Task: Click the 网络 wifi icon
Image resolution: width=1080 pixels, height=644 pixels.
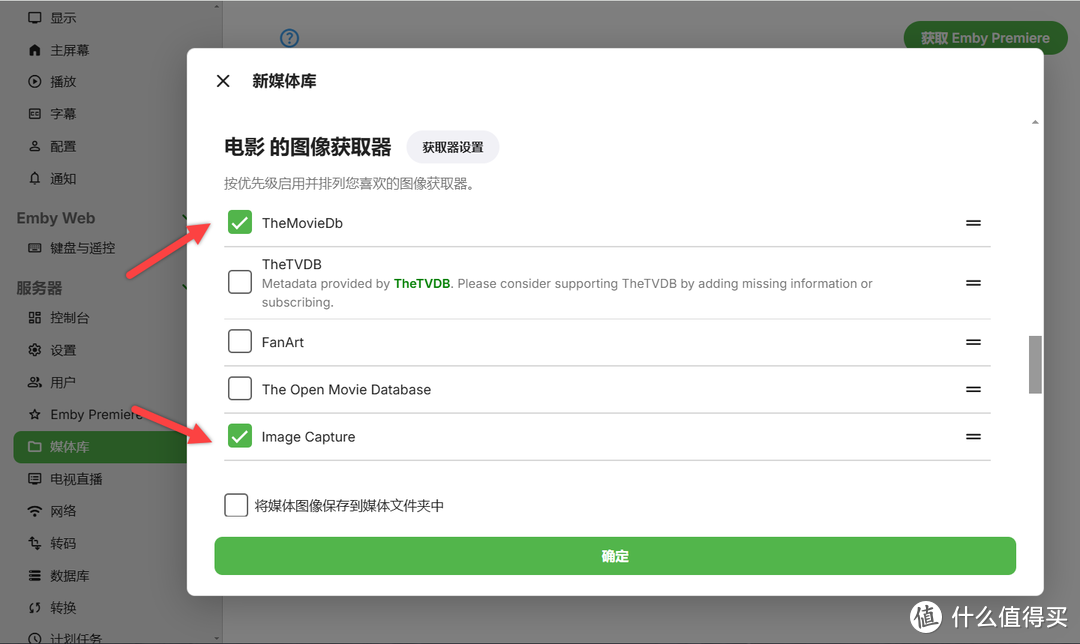Action: coord(34,511)
